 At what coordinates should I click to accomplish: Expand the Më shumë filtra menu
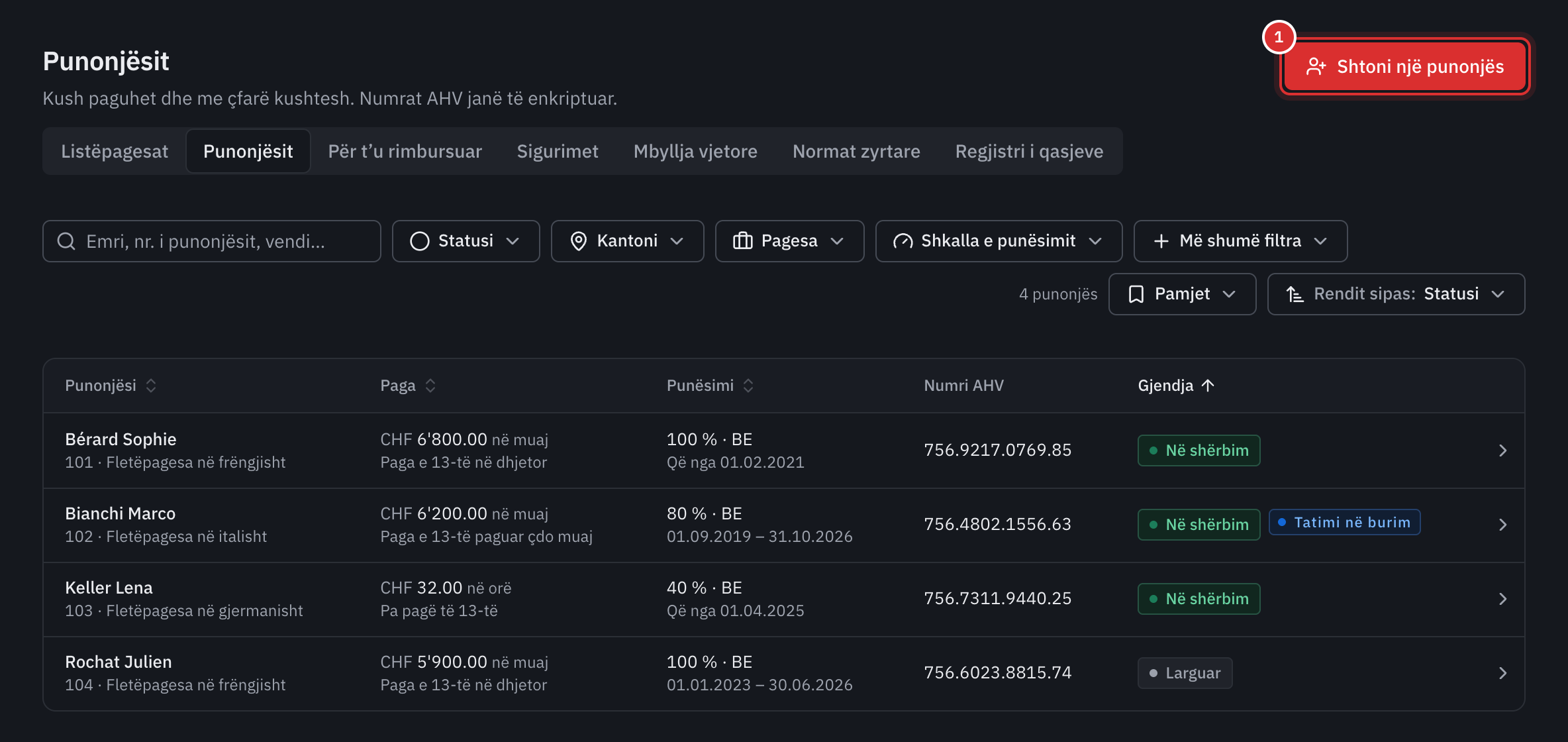[x=1240, y=241]
